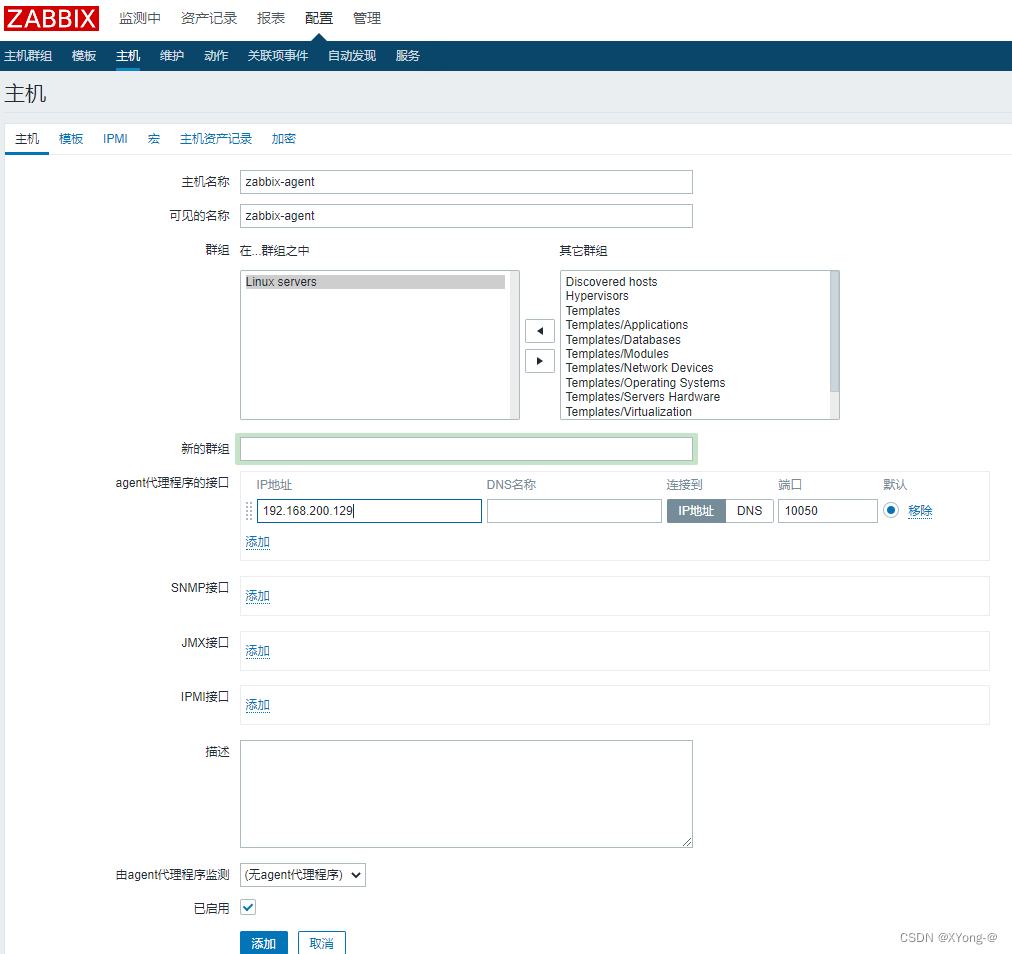Focus the 新的群组 input field
This screenshot has width=1012, height=954.
(x=466, y=449)
